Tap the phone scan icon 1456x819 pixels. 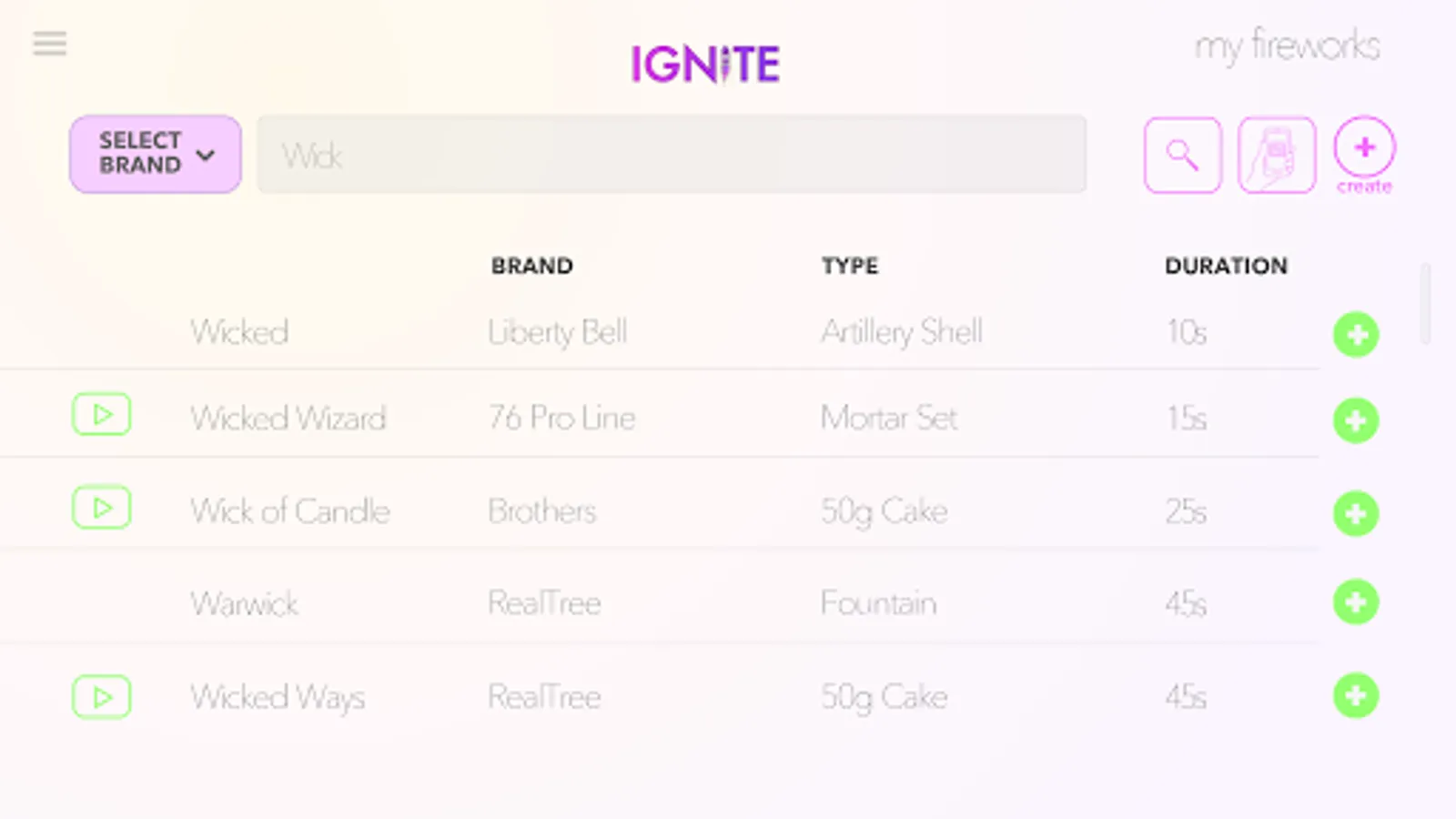tap(1276, 155)
